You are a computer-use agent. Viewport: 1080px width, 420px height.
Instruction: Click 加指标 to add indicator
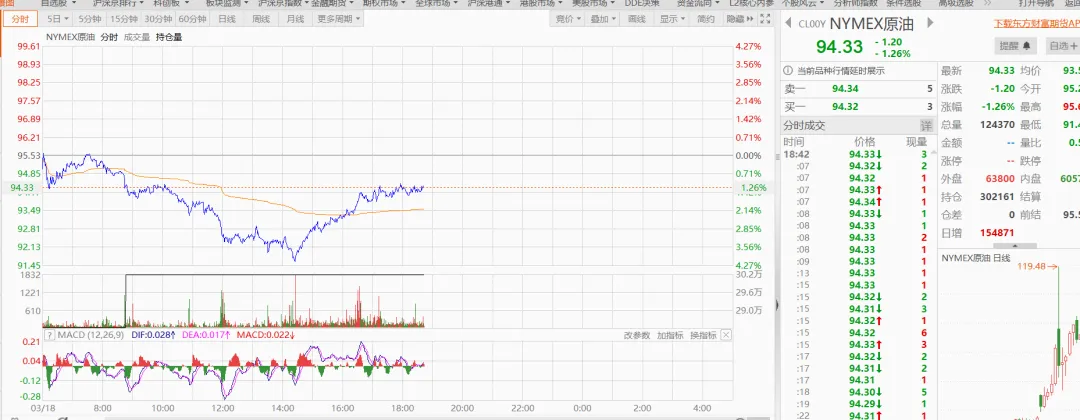(669, 335)
